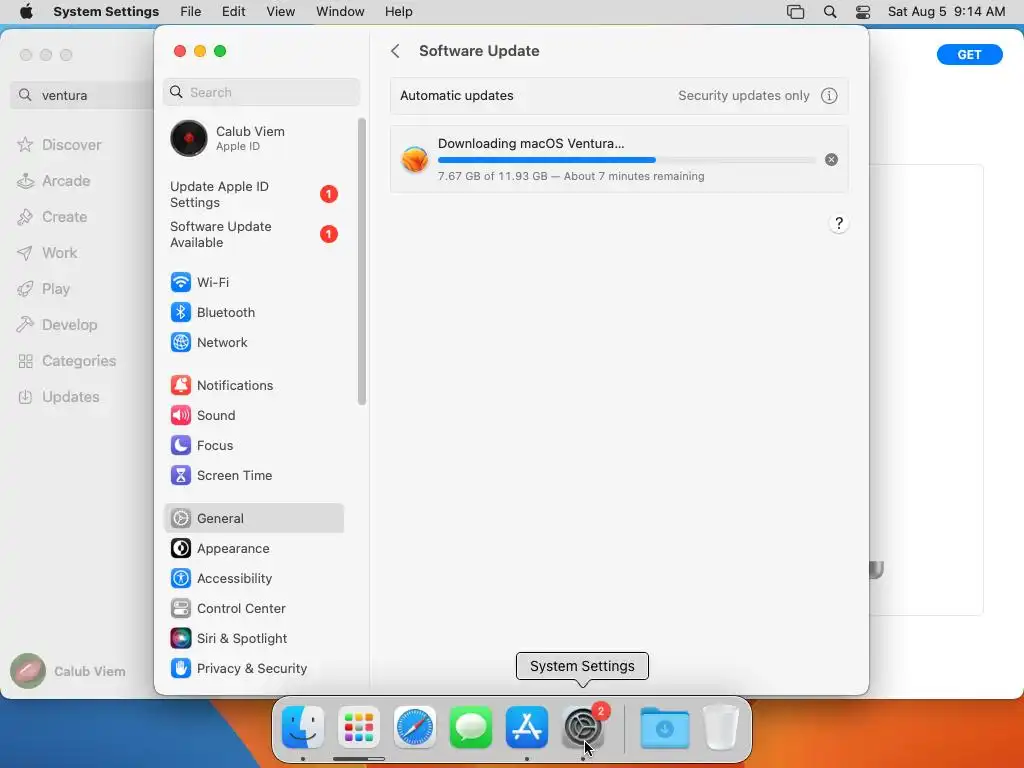This screenshot has width=1024, height=768.
Task: Open Finder from the Dock
Action: (302, 727)
